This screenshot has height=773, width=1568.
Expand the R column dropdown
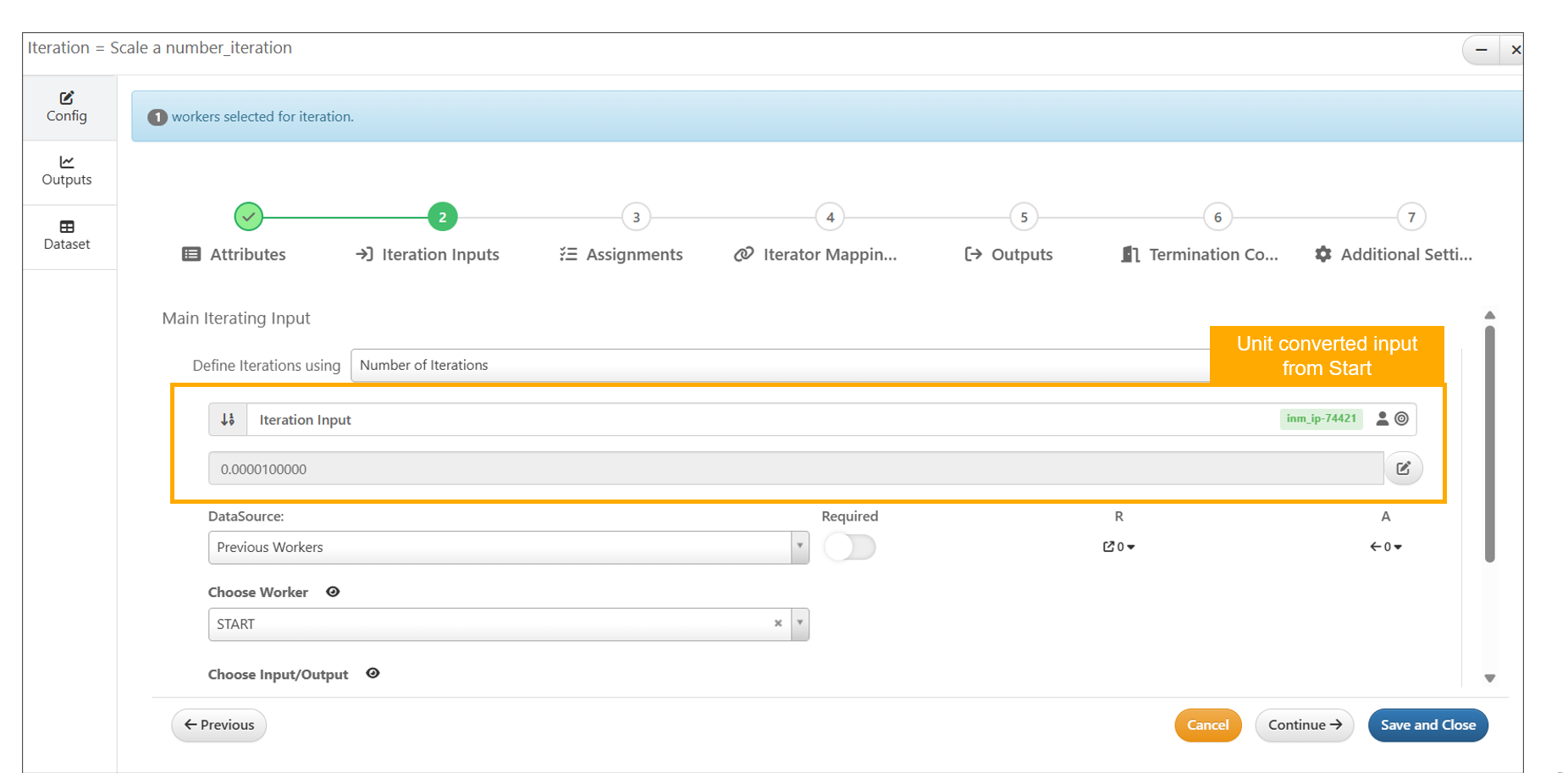click(1119, 547)
